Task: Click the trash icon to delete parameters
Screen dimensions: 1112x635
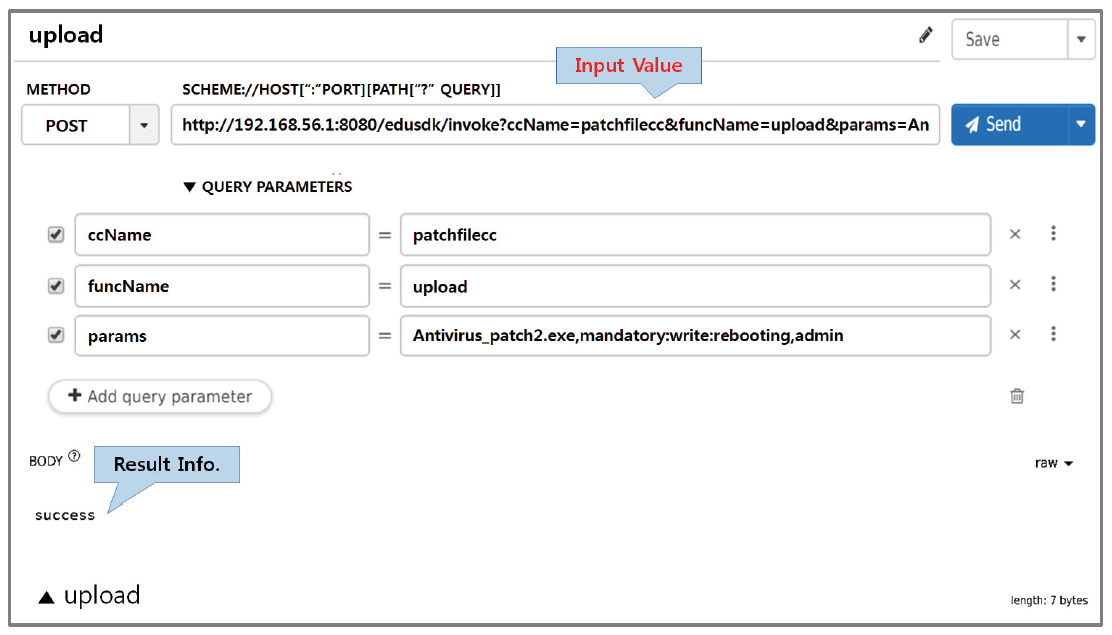Action: click(1017, 396)
